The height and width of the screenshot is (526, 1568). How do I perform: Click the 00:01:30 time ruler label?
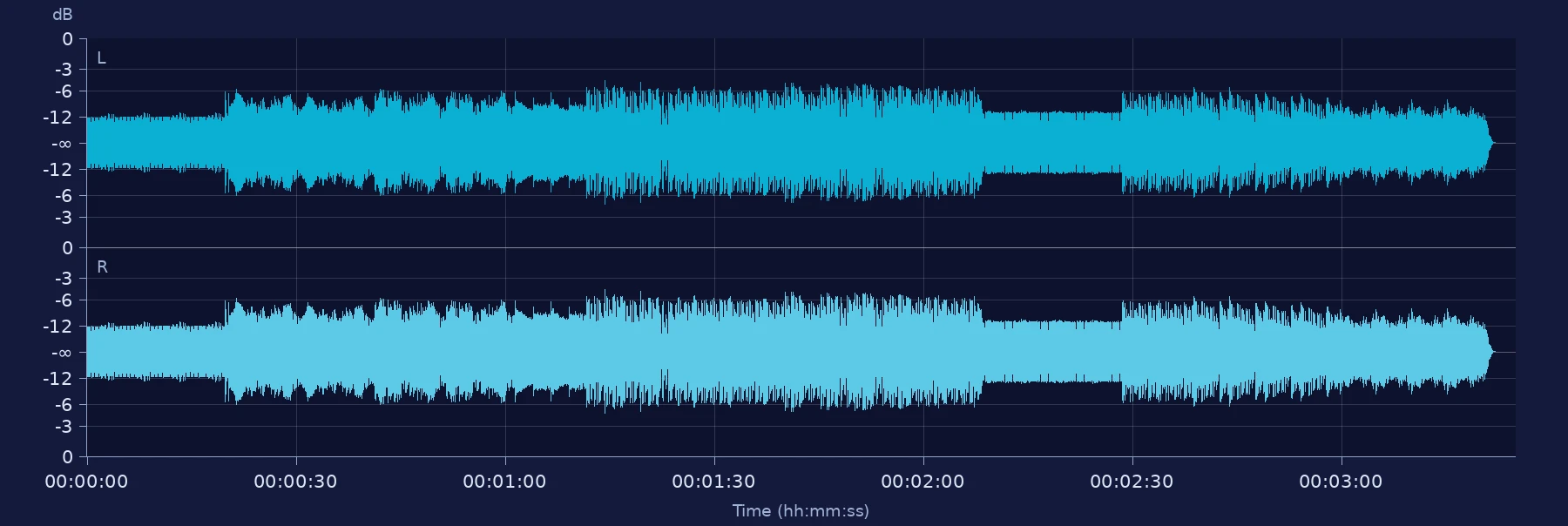coord(713,482)
